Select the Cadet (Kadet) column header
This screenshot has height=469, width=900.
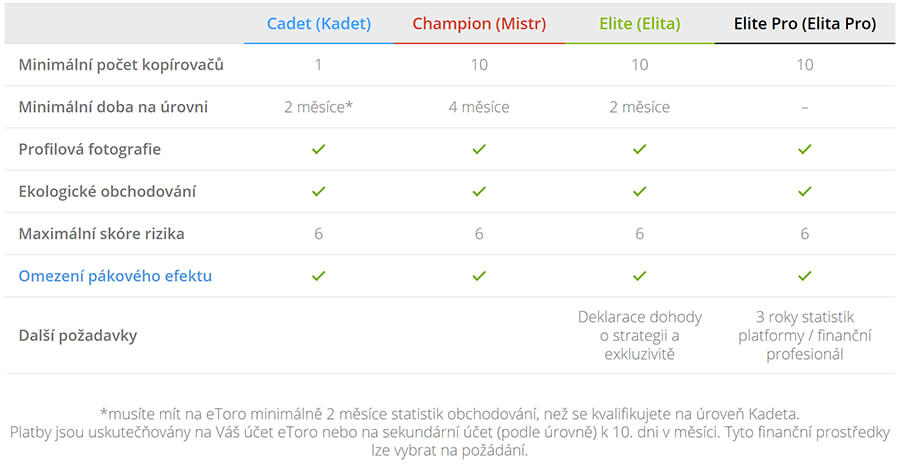tap(319, 24)
